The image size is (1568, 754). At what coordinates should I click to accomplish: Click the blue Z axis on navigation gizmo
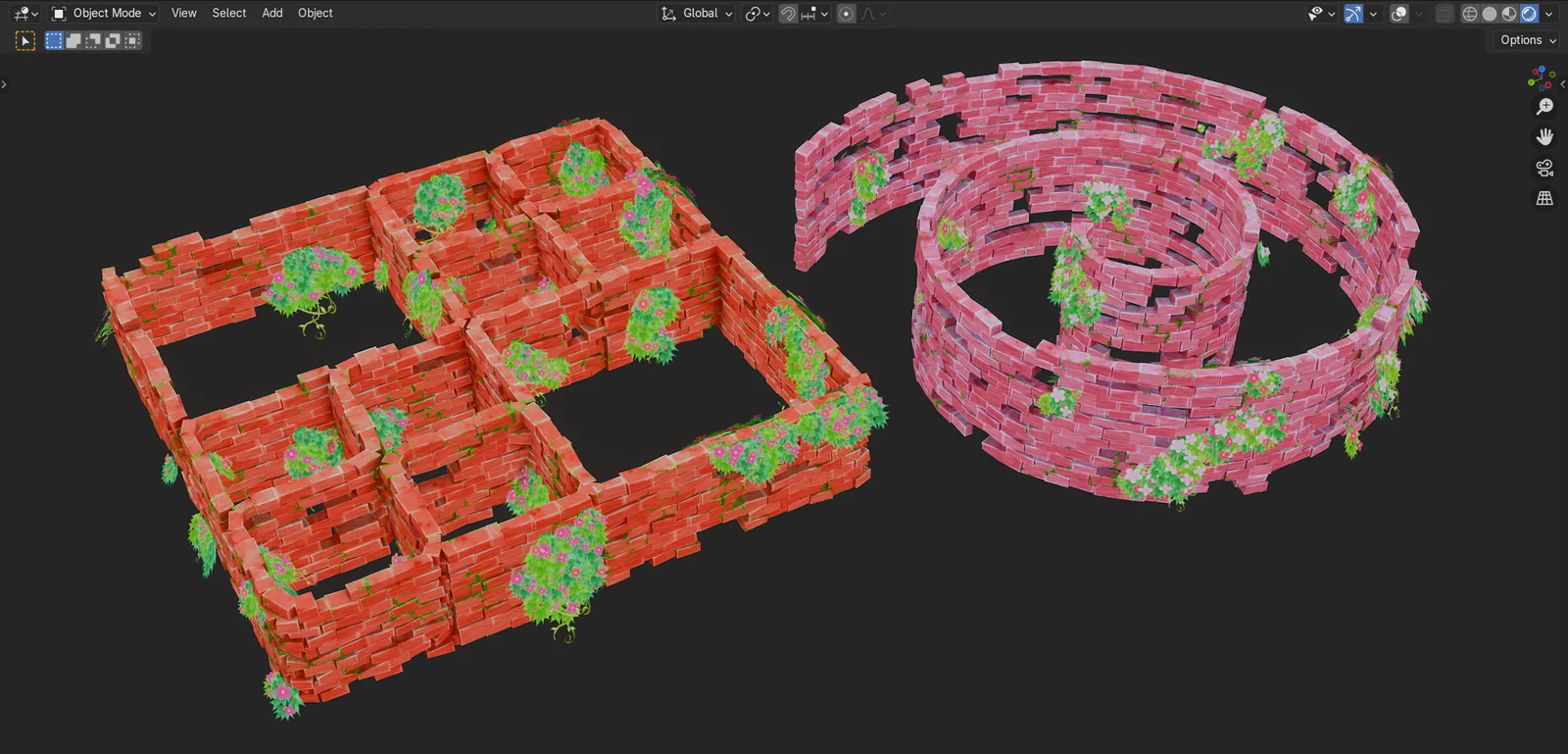pyautogui.click(x=1543, y=71)
